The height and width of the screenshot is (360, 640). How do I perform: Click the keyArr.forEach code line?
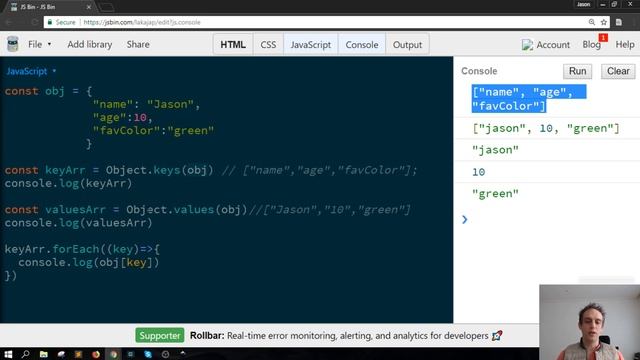82,249
